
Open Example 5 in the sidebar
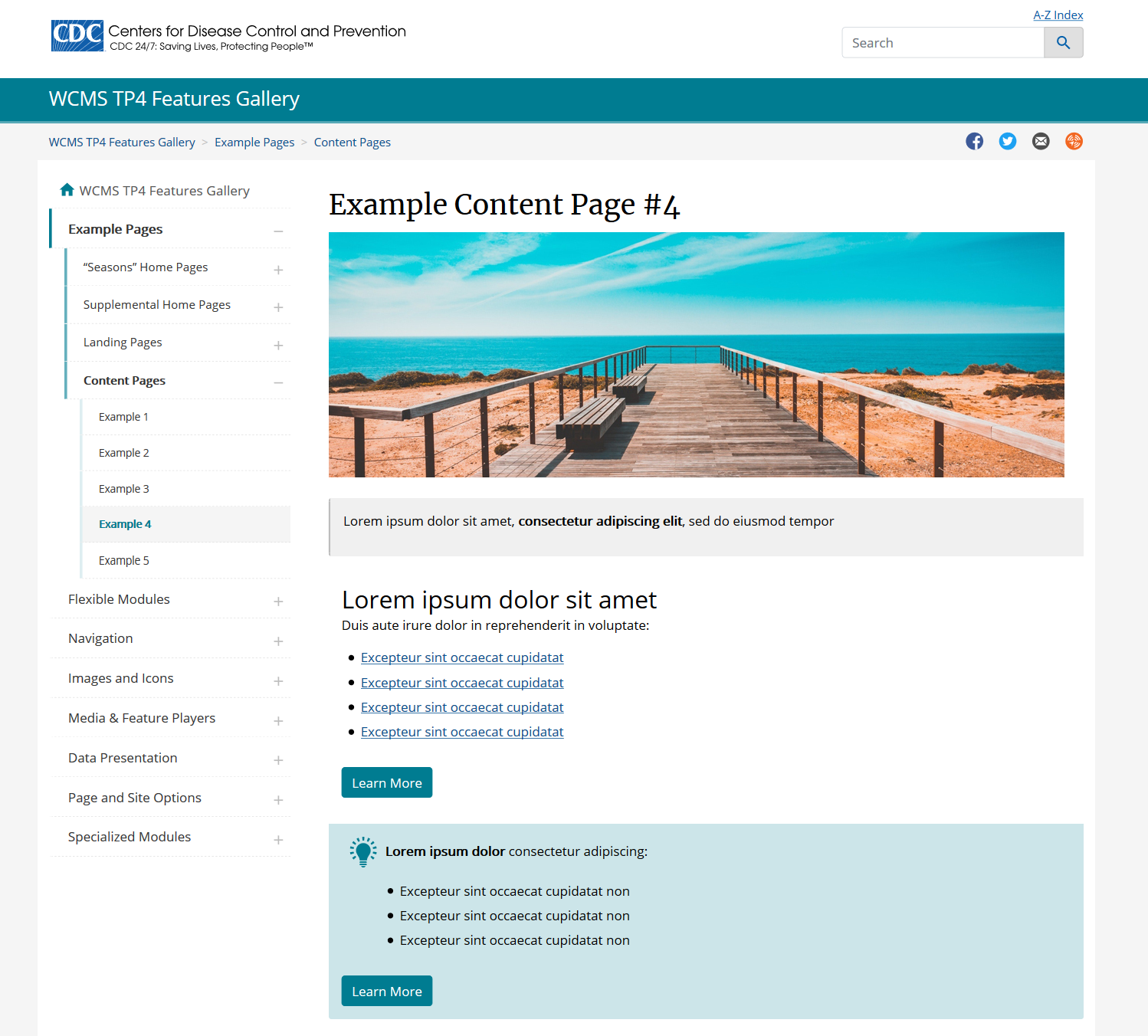coord(124,561)
